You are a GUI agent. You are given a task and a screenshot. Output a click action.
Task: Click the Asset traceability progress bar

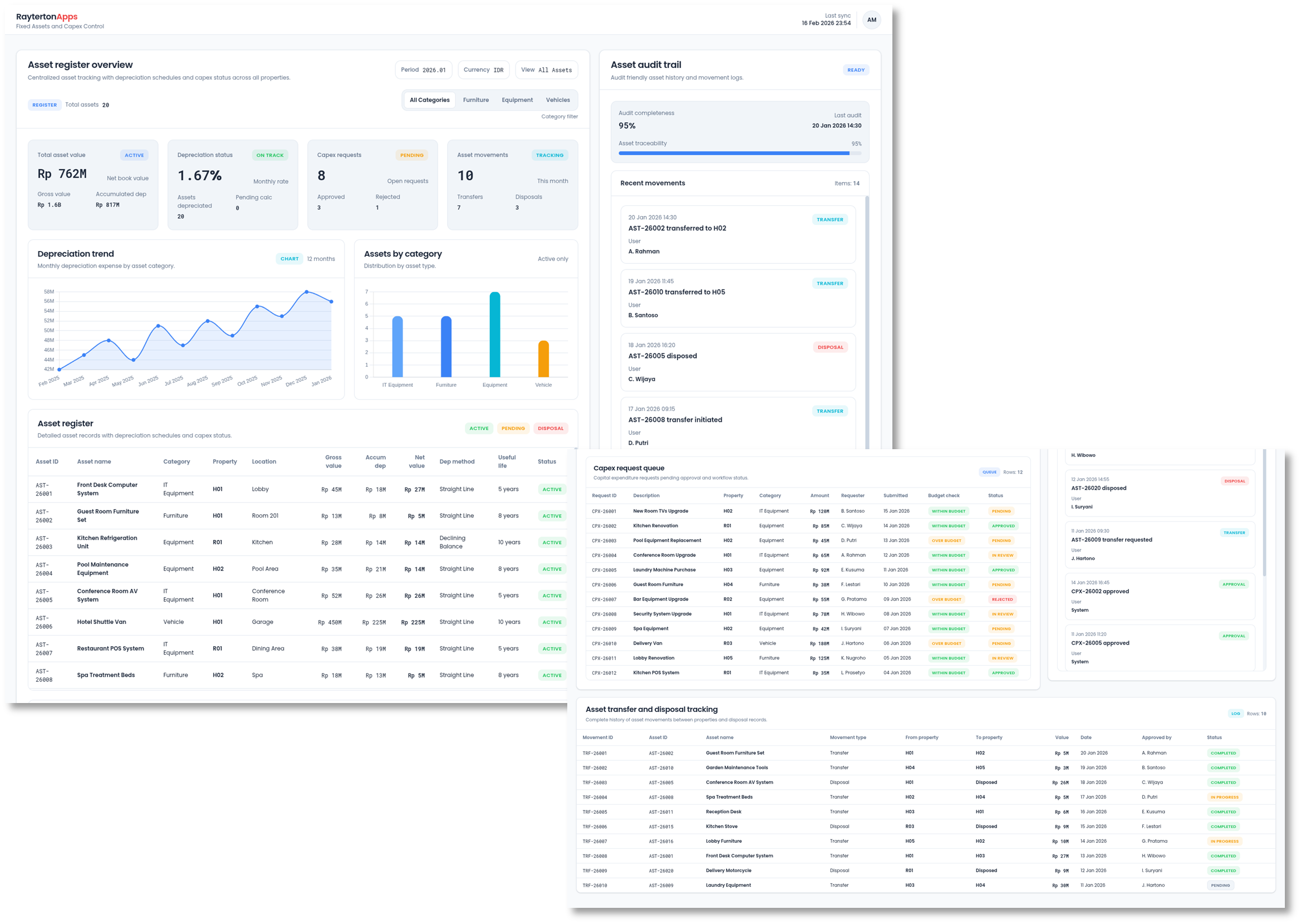pos(739,153)
